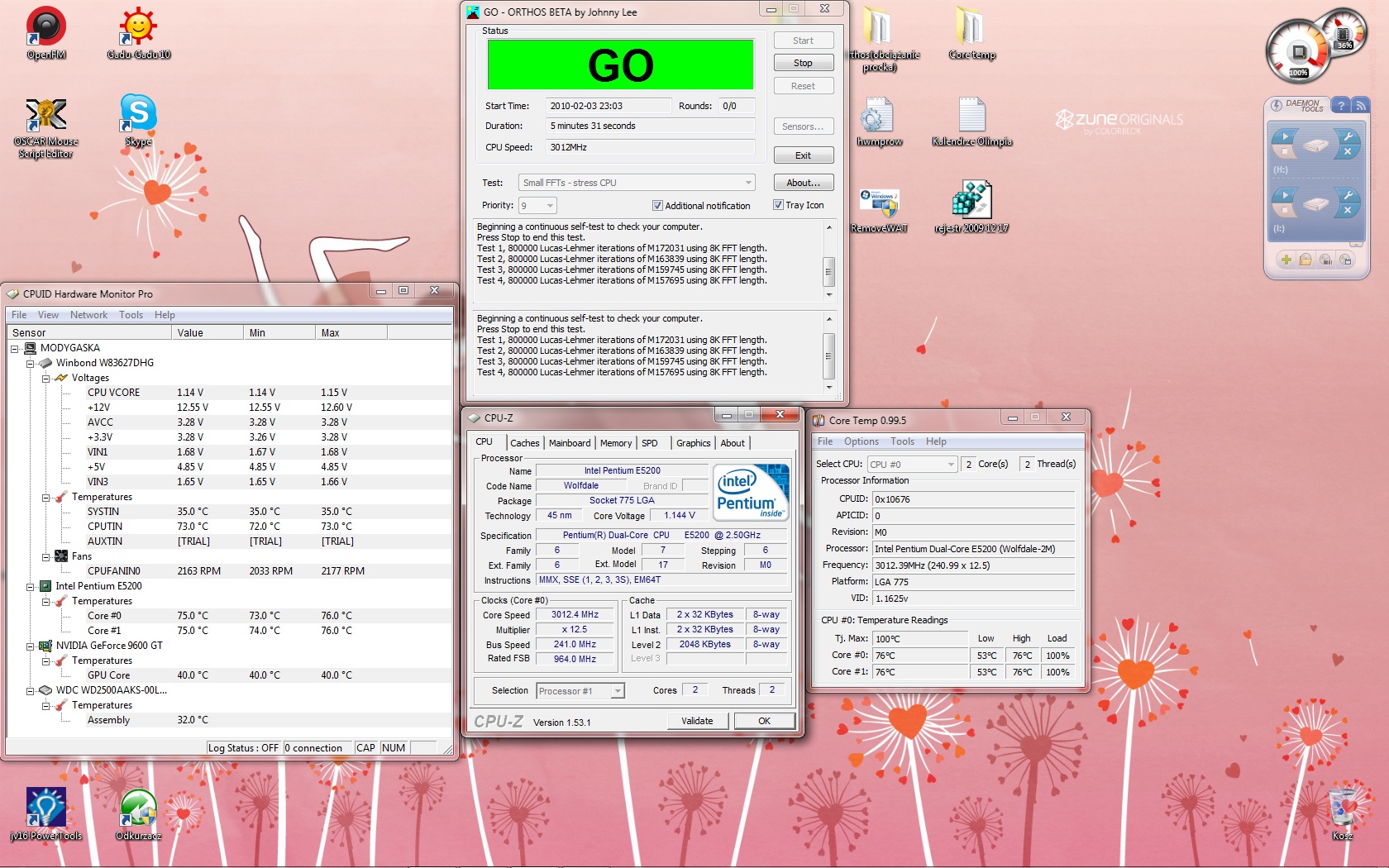This screenshot has width=1389, height=868.
Task: Click the Validate button in CPU-Z
Action: 697,721
